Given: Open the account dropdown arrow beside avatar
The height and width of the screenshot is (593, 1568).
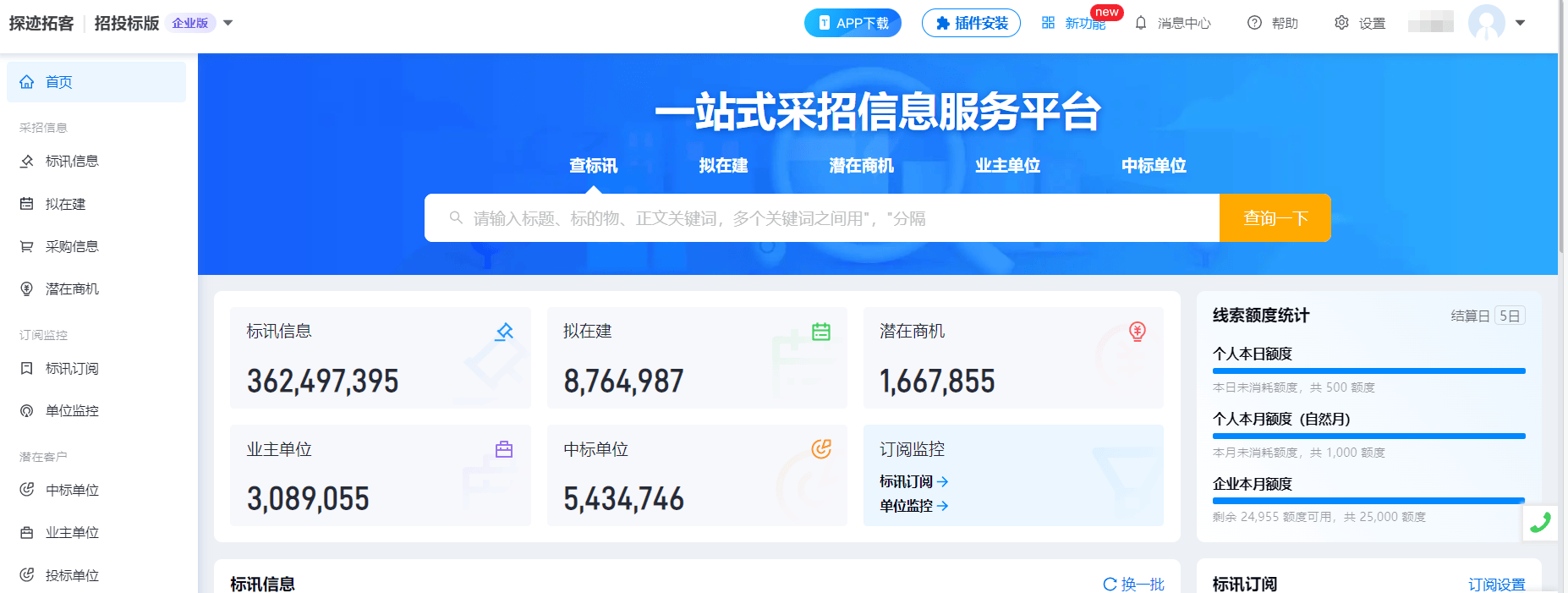Looking at the screenshot, I should 1520,23.
